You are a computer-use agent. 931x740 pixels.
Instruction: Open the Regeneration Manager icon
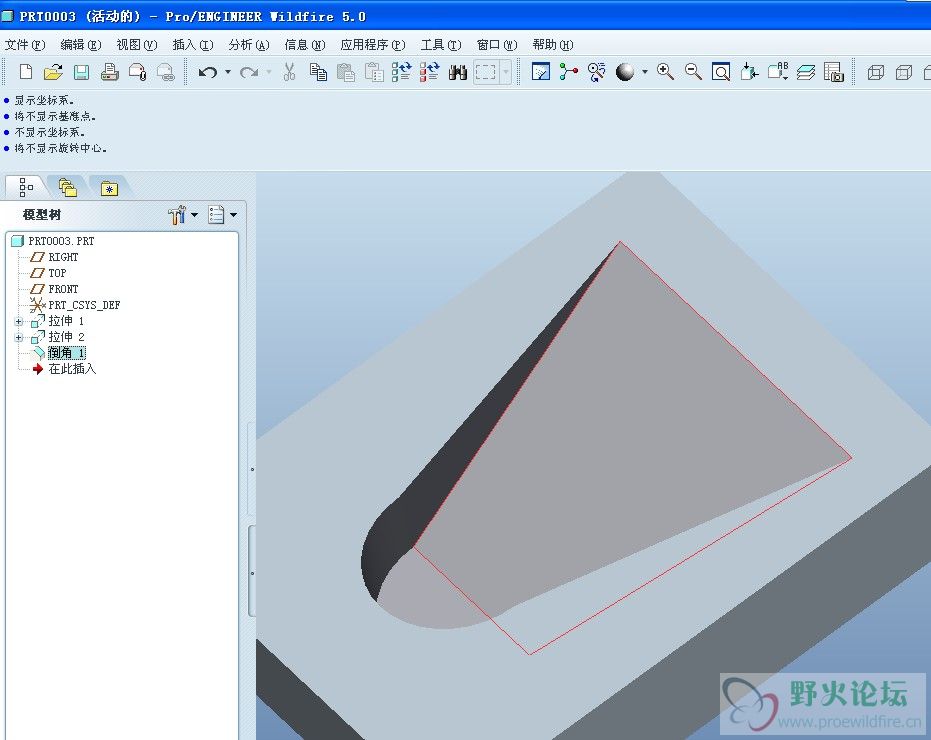tap(429, 72)
